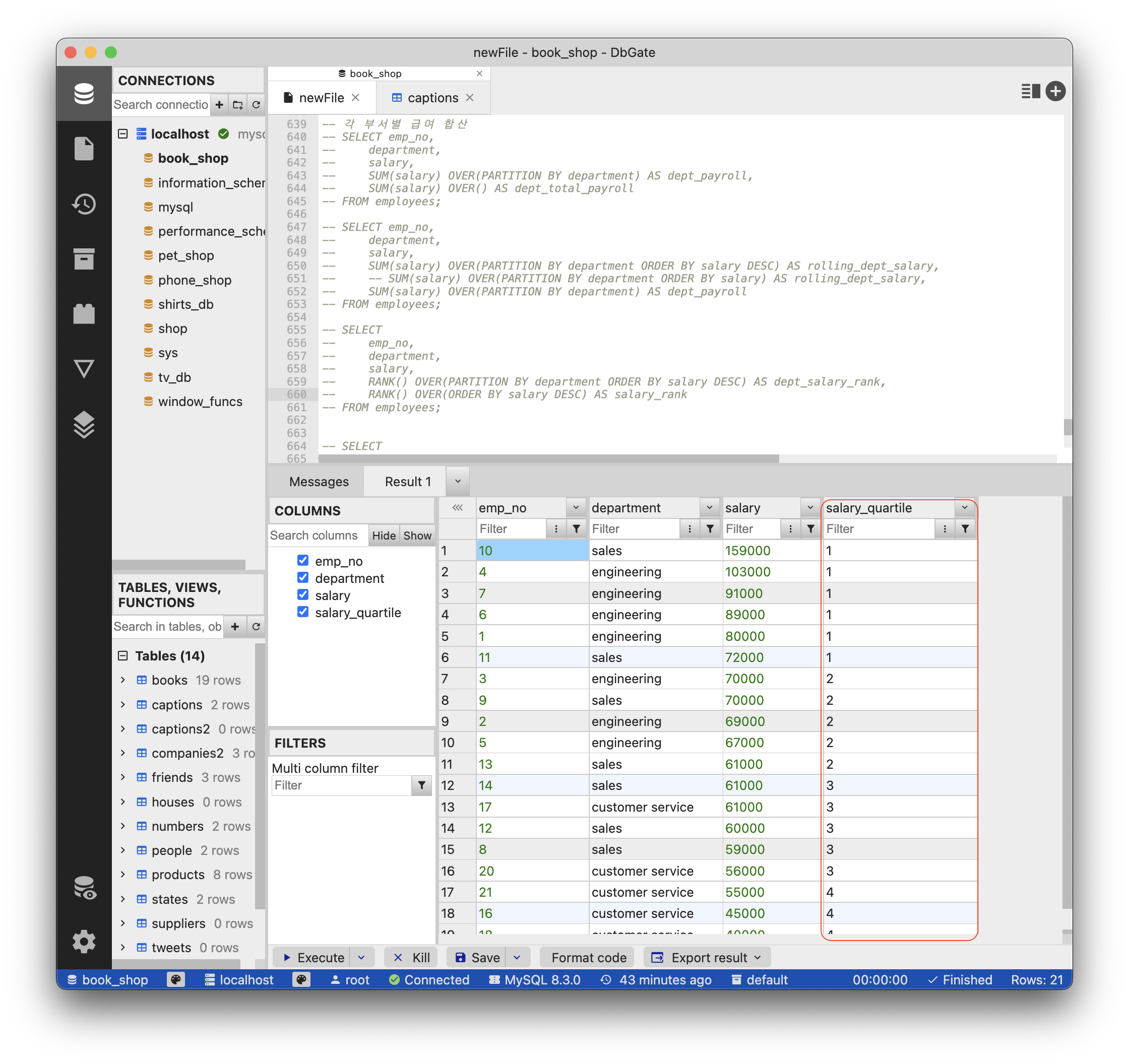Close the captions tab
1129x1064 pixels.
470,98
